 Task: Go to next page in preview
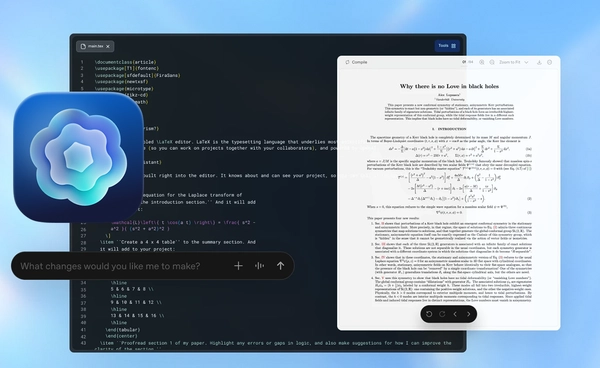tap(468, 314)
